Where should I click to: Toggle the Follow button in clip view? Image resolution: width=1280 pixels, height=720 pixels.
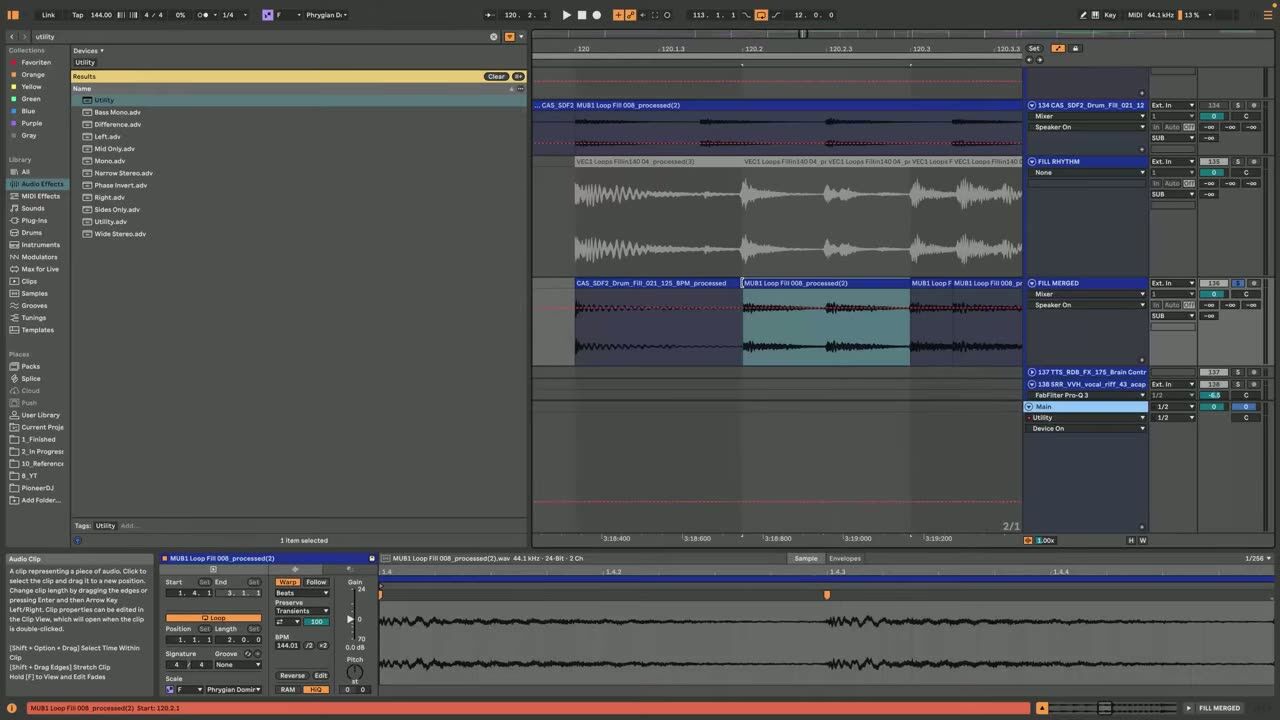(316, 582)
